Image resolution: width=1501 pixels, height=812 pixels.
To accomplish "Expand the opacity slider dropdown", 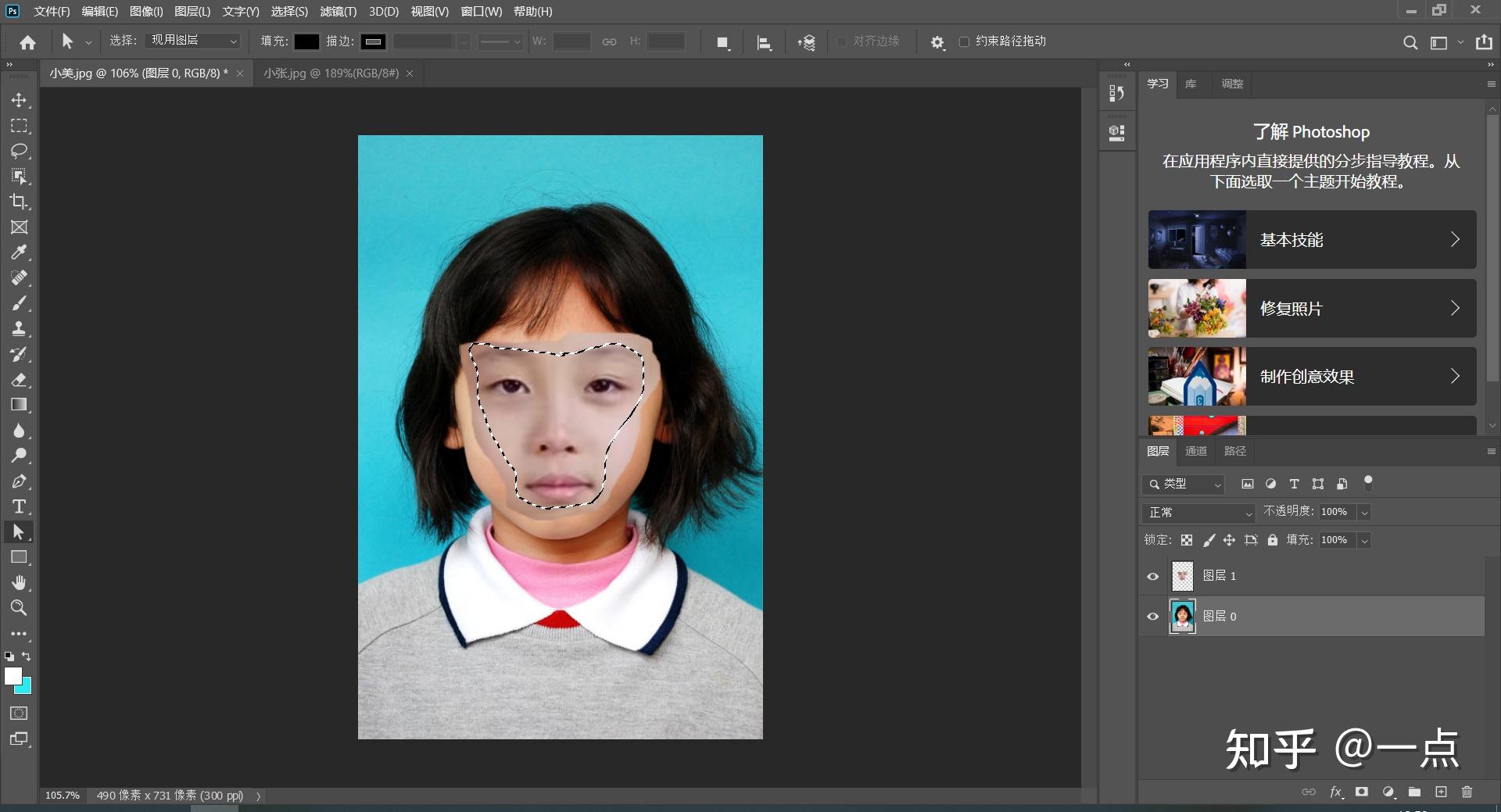I will (1364, 513).
